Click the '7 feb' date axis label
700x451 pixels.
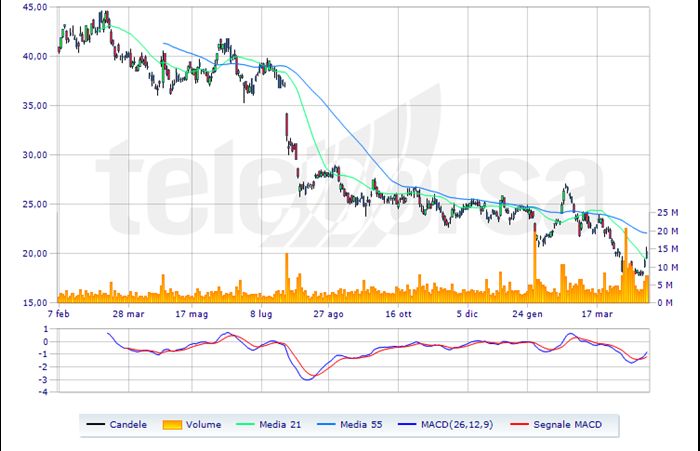[59, 313]
